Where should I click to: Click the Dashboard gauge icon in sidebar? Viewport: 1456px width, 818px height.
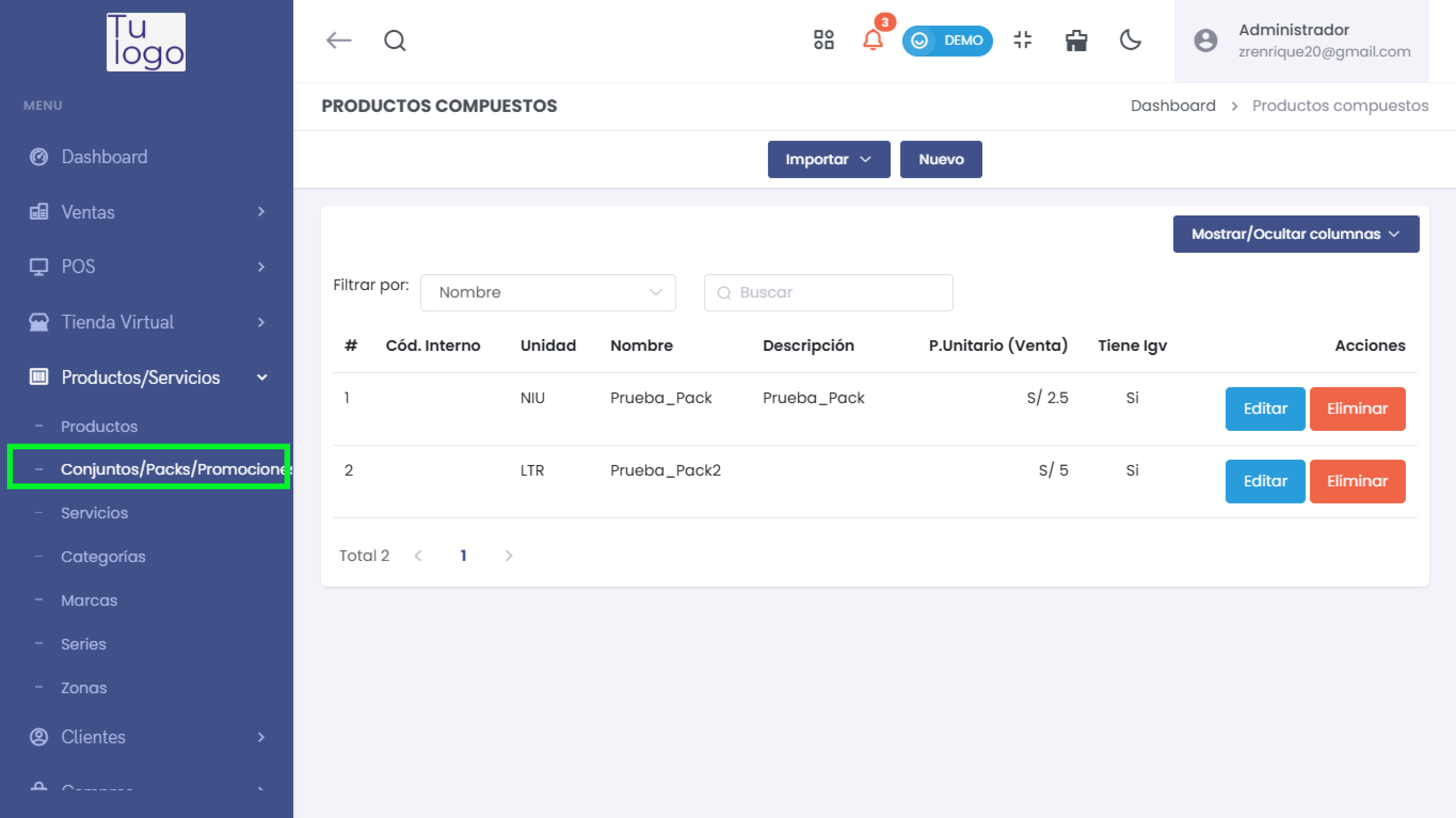(x=38, y=156)
